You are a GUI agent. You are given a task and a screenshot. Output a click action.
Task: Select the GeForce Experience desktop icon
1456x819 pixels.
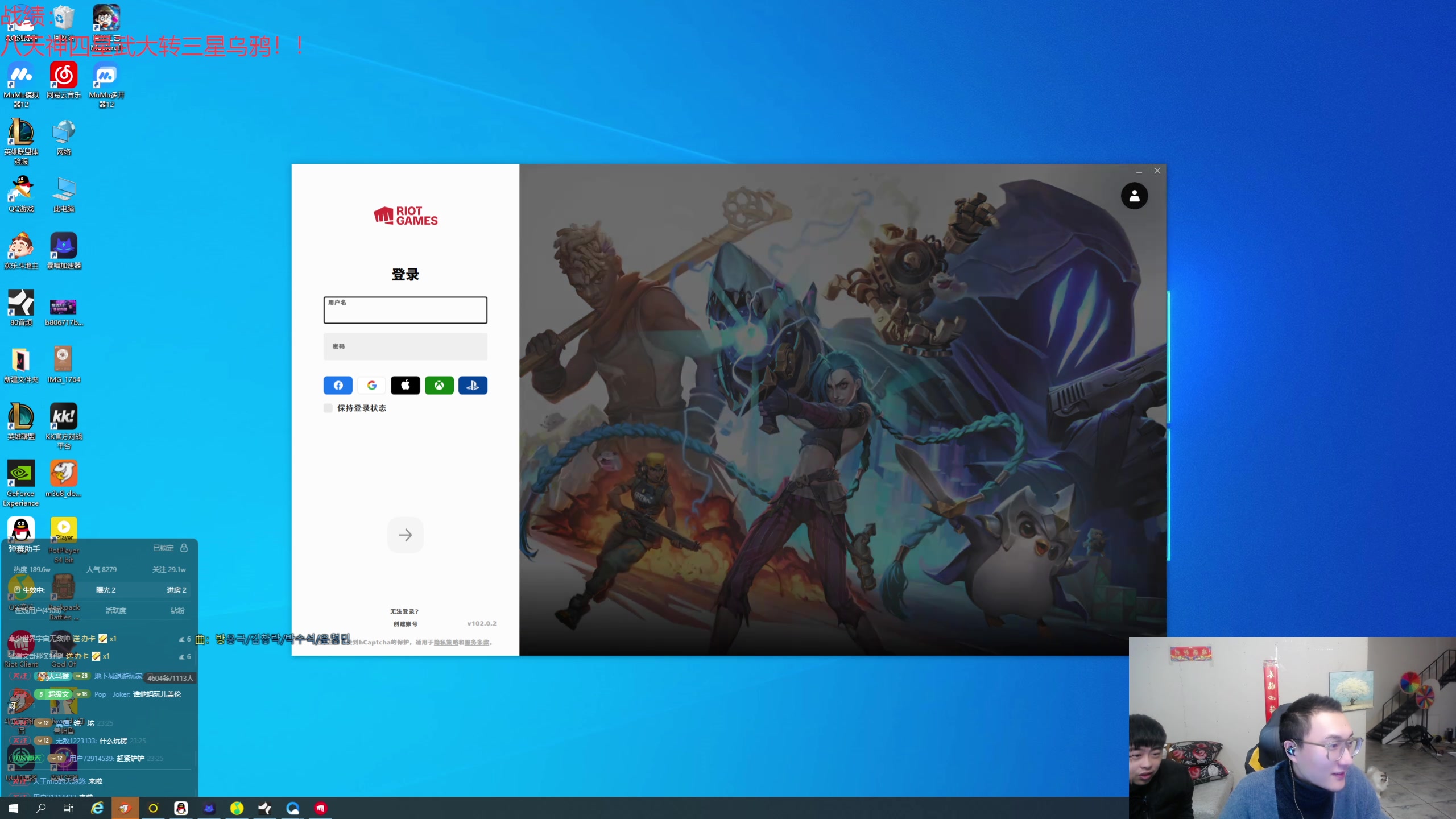tap(21, 483)
